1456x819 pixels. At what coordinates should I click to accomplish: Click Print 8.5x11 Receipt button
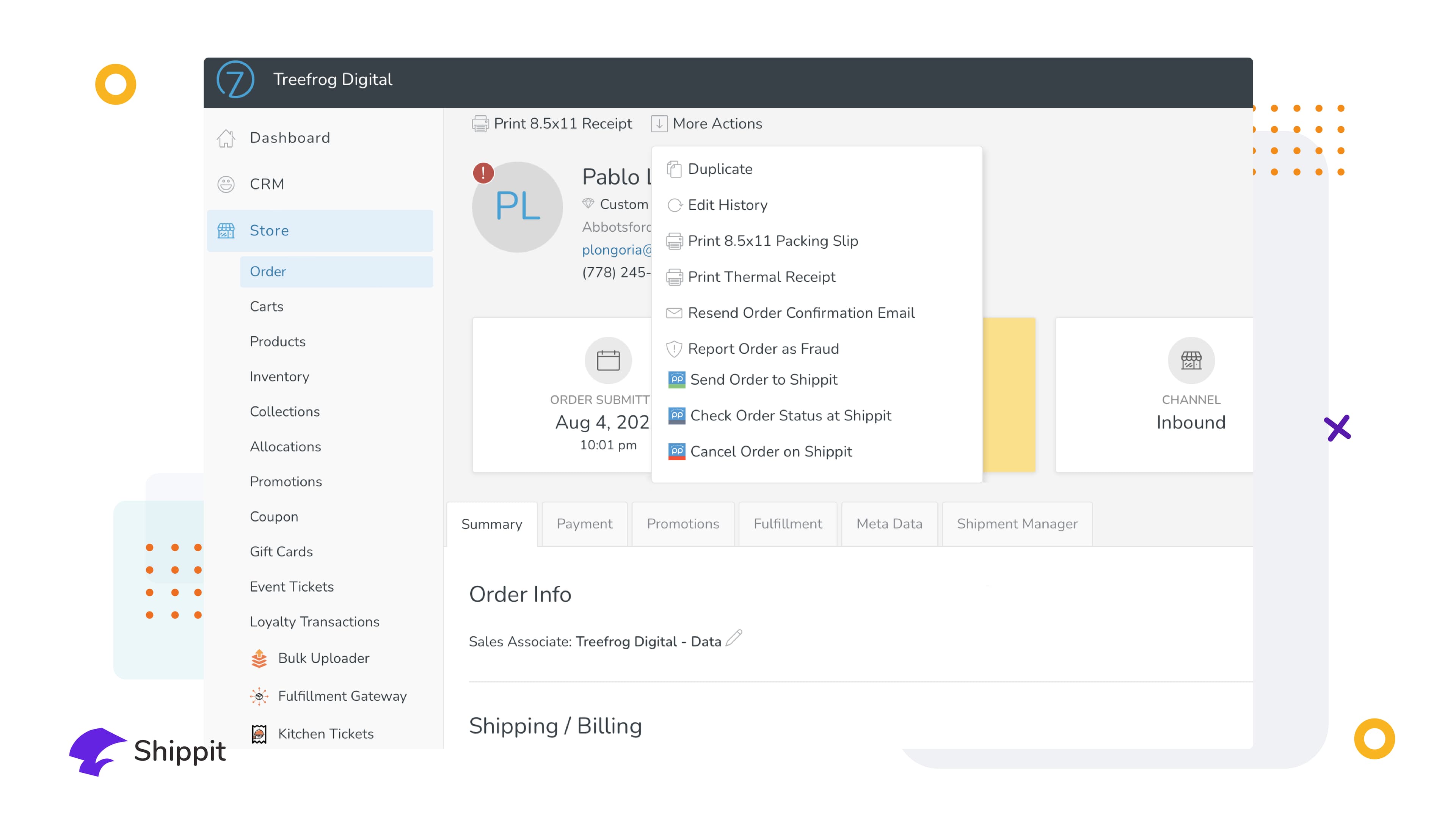(552, 124)
